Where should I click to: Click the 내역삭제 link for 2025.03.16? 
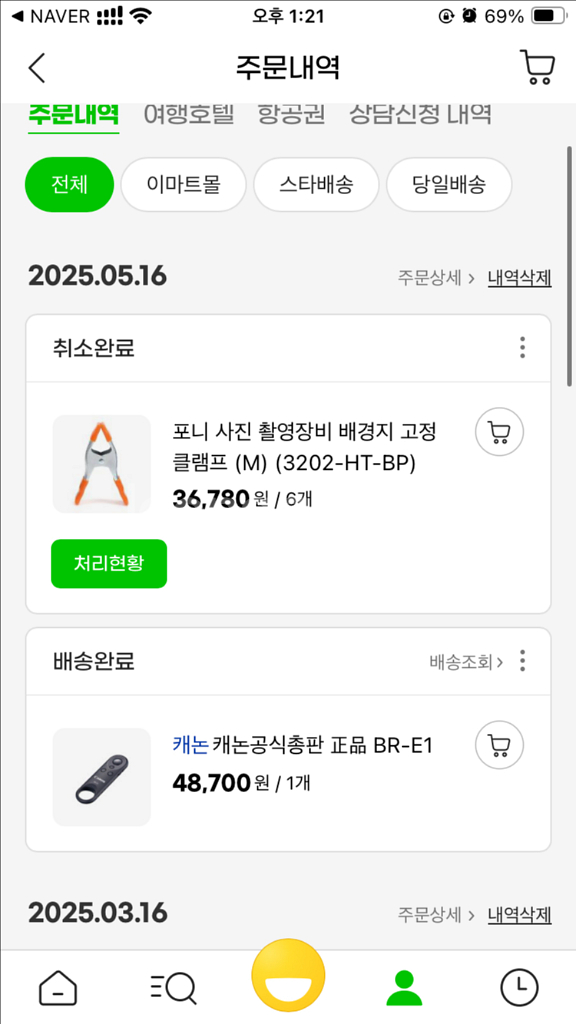[x=519, y=913]
